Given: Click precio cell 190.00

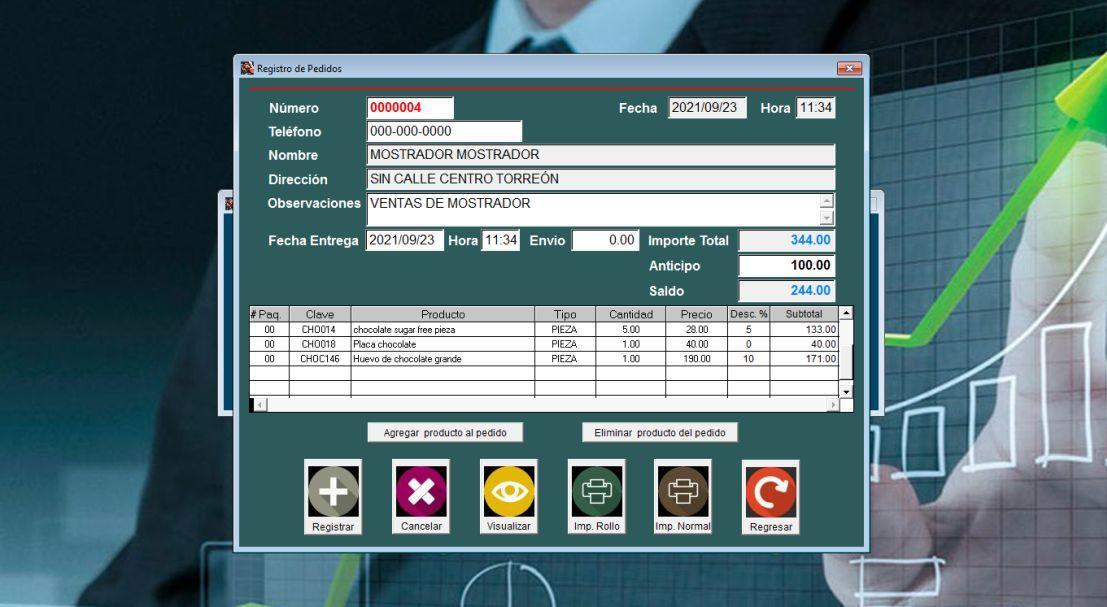Looking at the screenshot, I should [696, 359].
